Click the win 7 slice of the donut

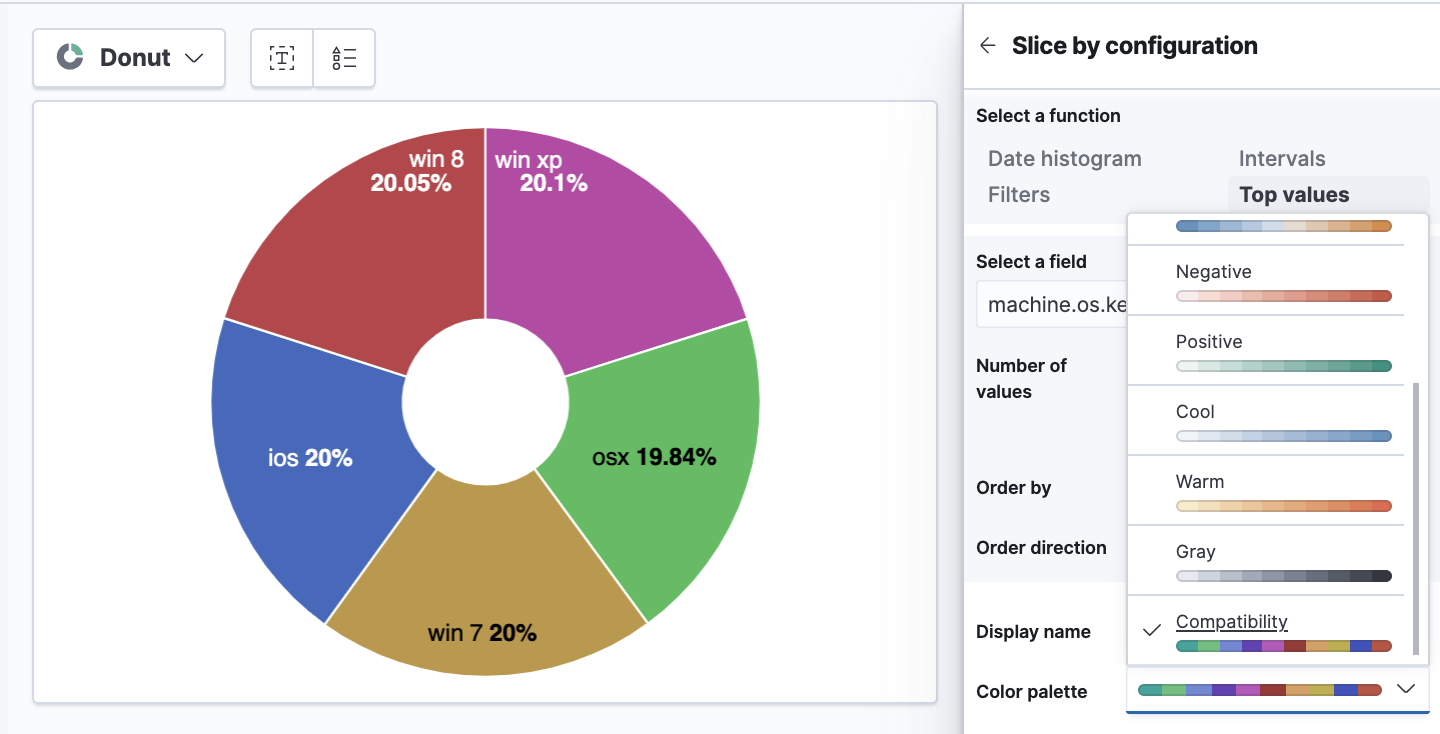[485, 600]
